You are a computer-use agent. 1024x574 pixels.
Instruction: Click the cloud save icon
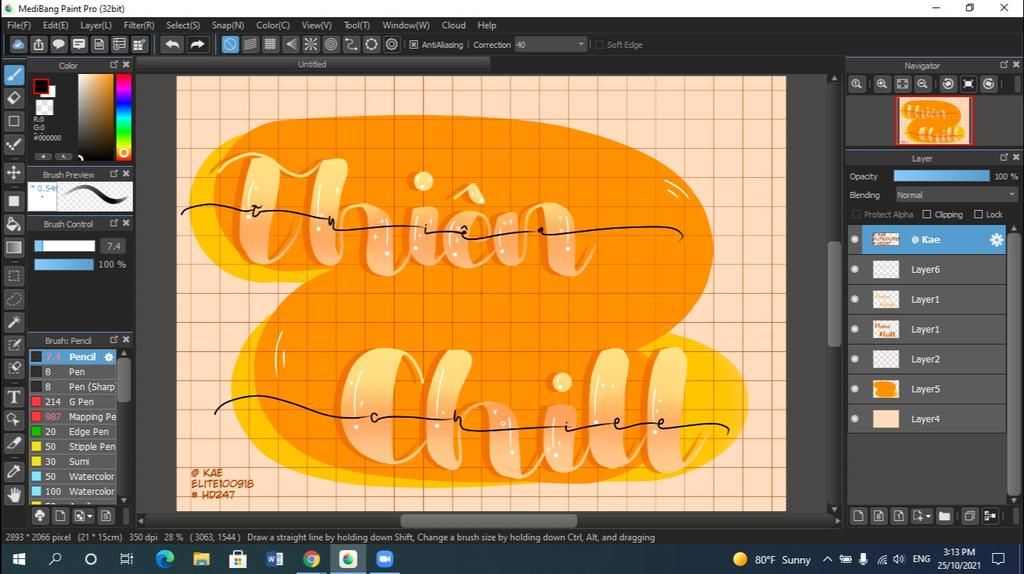tap(18, 44)
